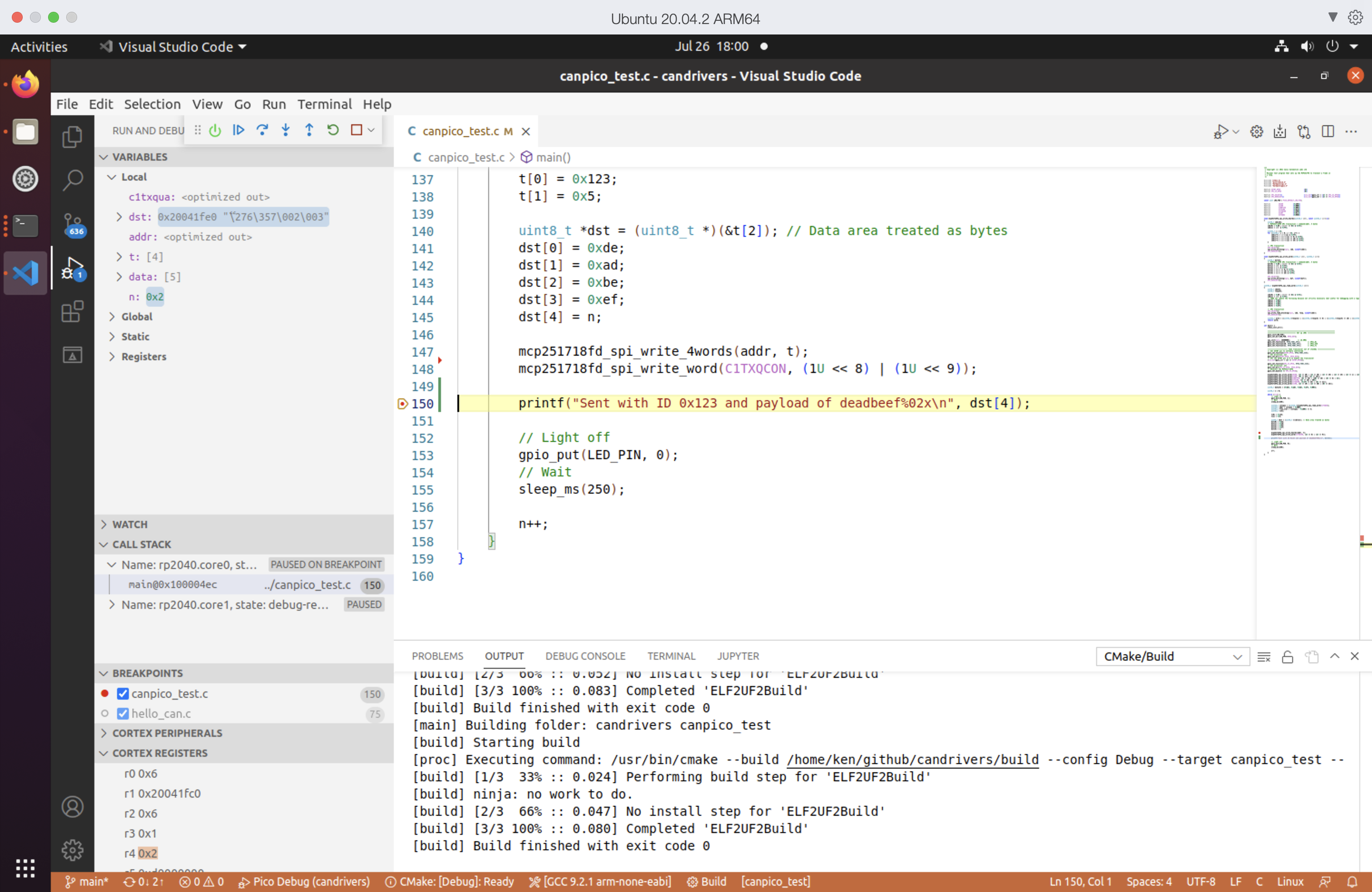Click Pico Debug (candrivers) in status bar
Screen dimensions: 1372x892
(x=304, y=882)
